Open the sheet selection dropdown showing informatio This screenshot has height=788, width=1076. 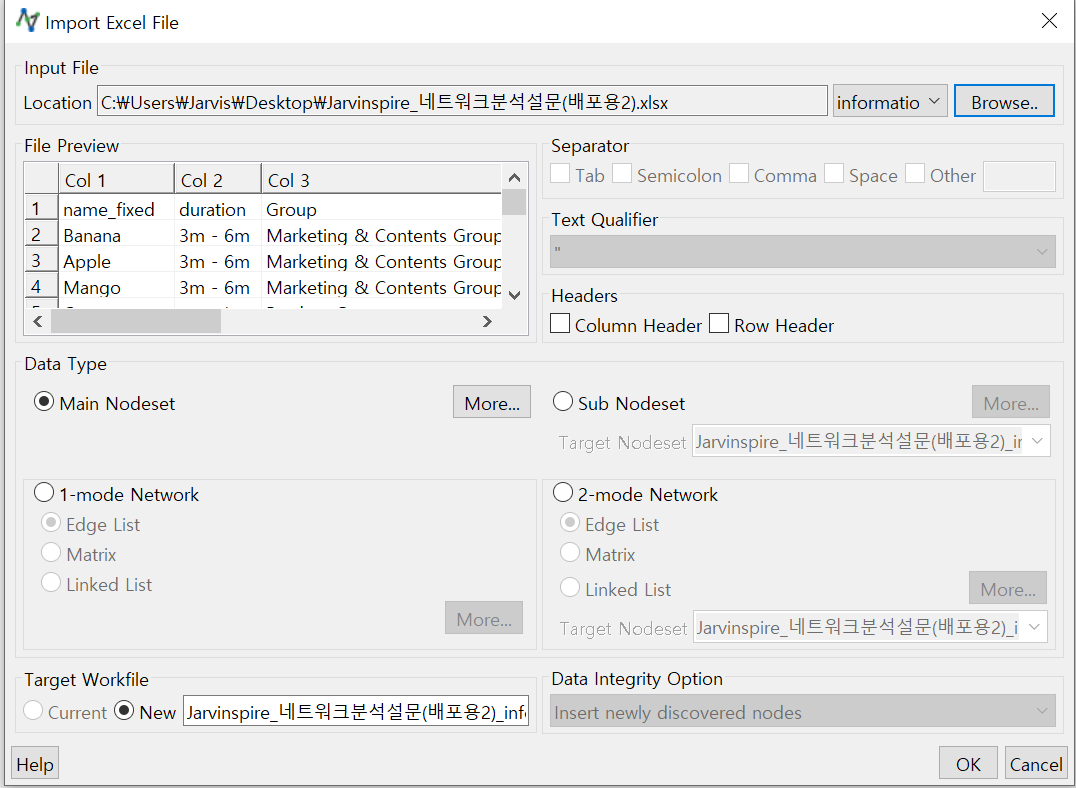(890, 101)
